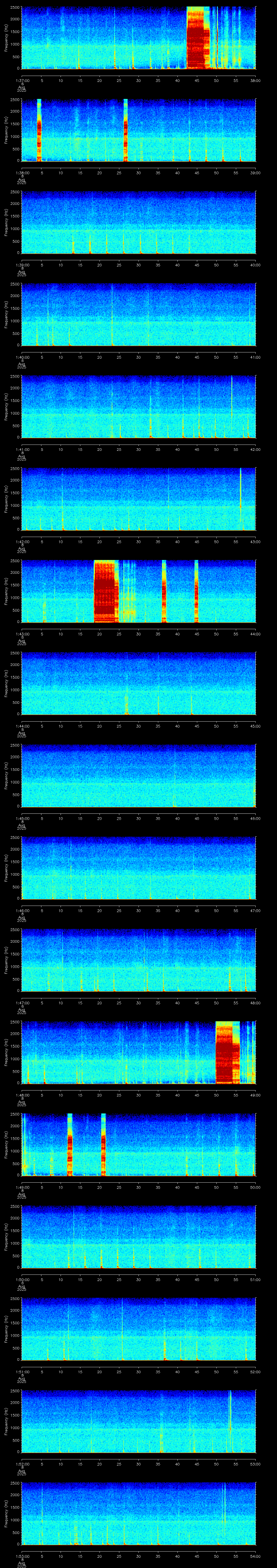277x1568 pixels.
Task: Select the 48:00 end time label
Action: click(255, 1003)
